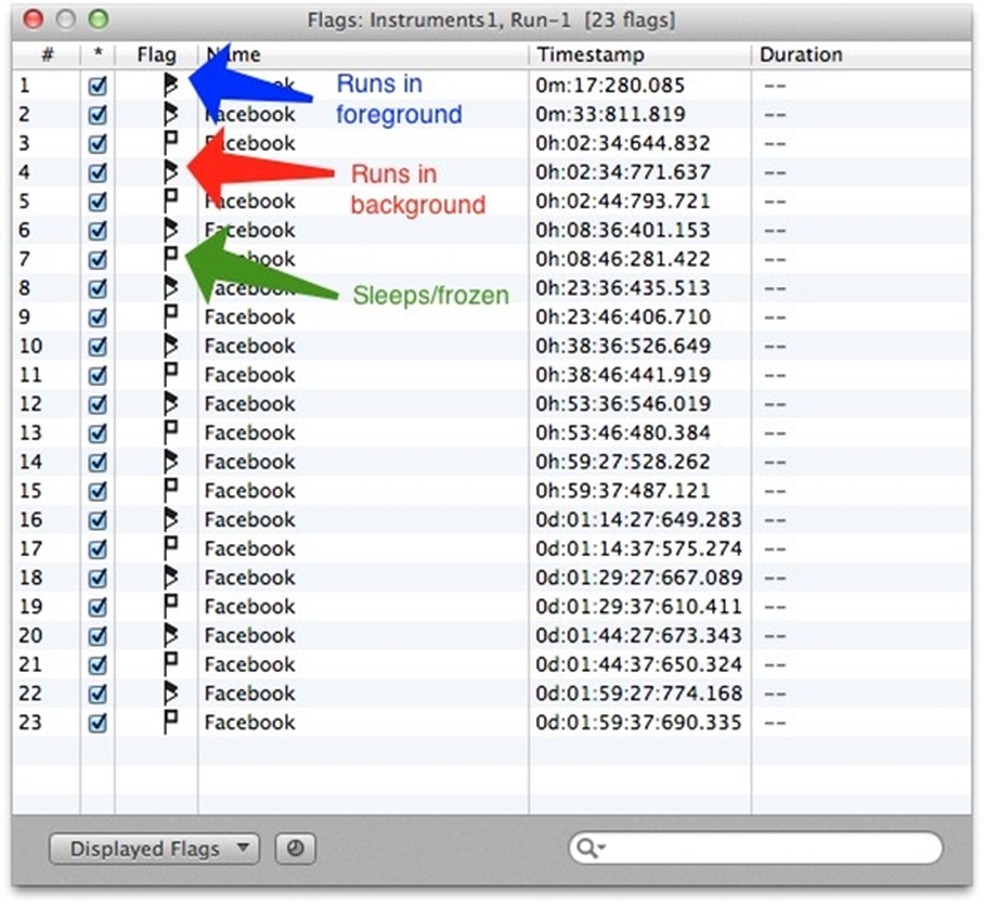Image resolution: width=984 pixels, height=905 pixels.
Task: Select the background-run flag icon on row 2
Action: 172,114
